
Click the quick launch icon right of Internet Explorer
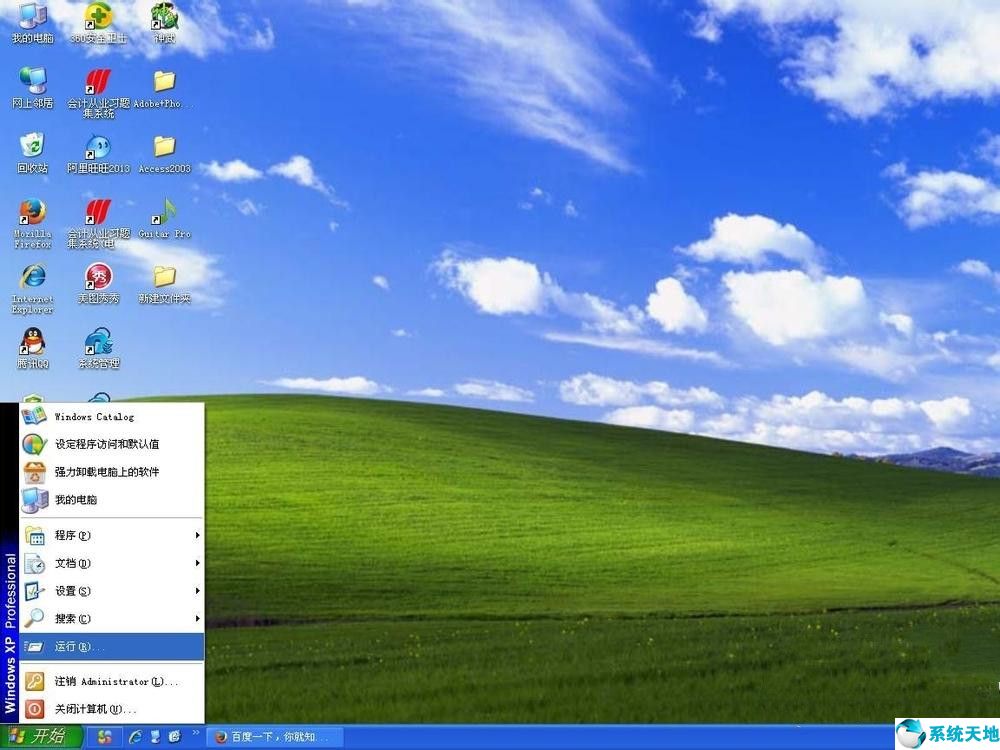pyautogui.click(x=155, y=737)
